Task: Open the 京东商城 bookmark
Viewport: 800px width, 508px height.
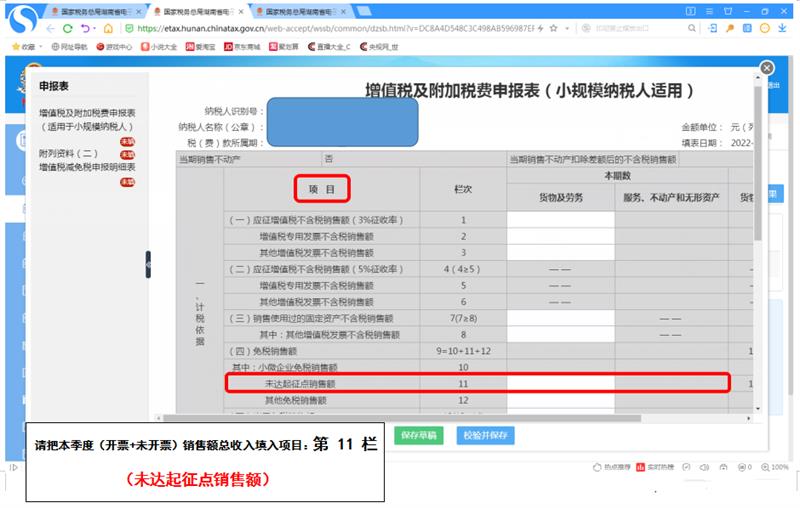Action: tap(246, 46)
